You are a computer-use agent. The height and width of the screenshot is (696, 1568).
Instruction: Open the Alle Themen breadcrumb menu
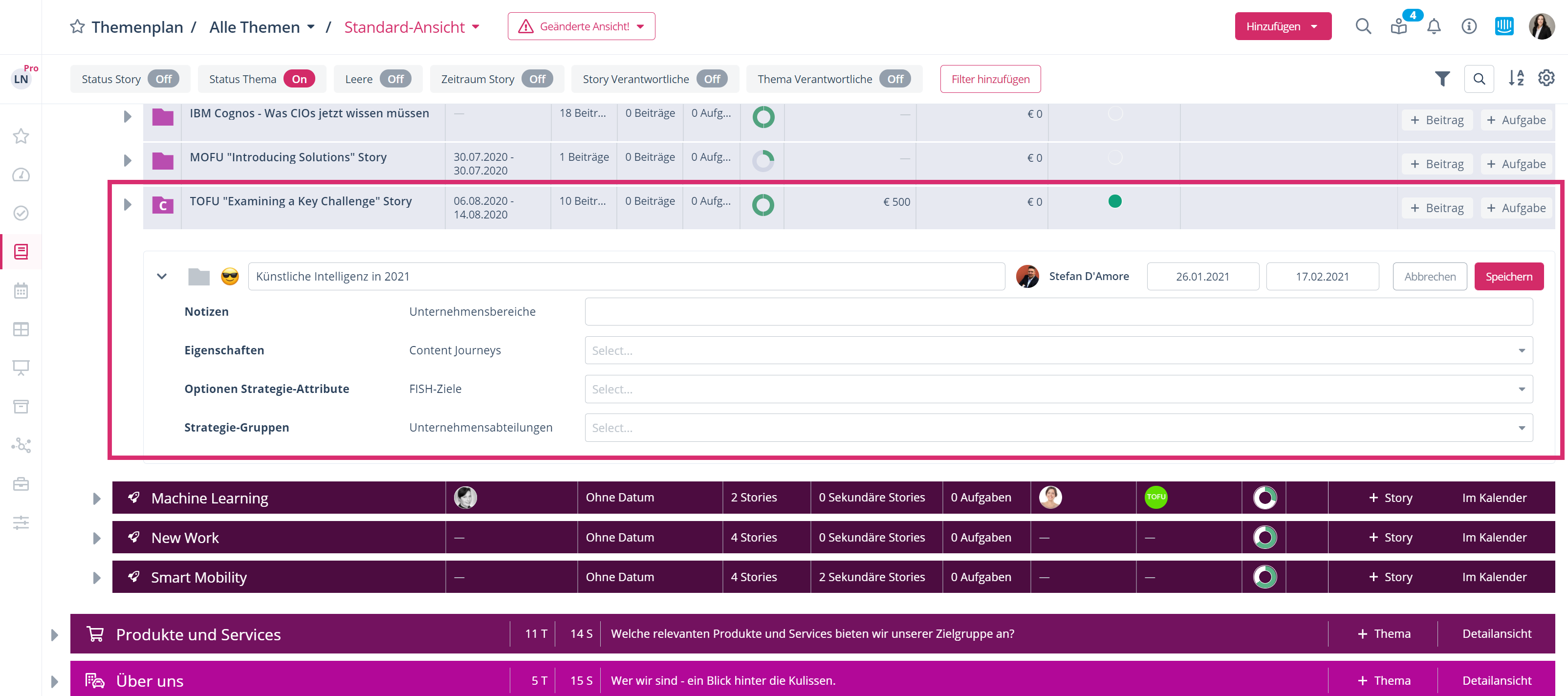(x=261, y=27)
